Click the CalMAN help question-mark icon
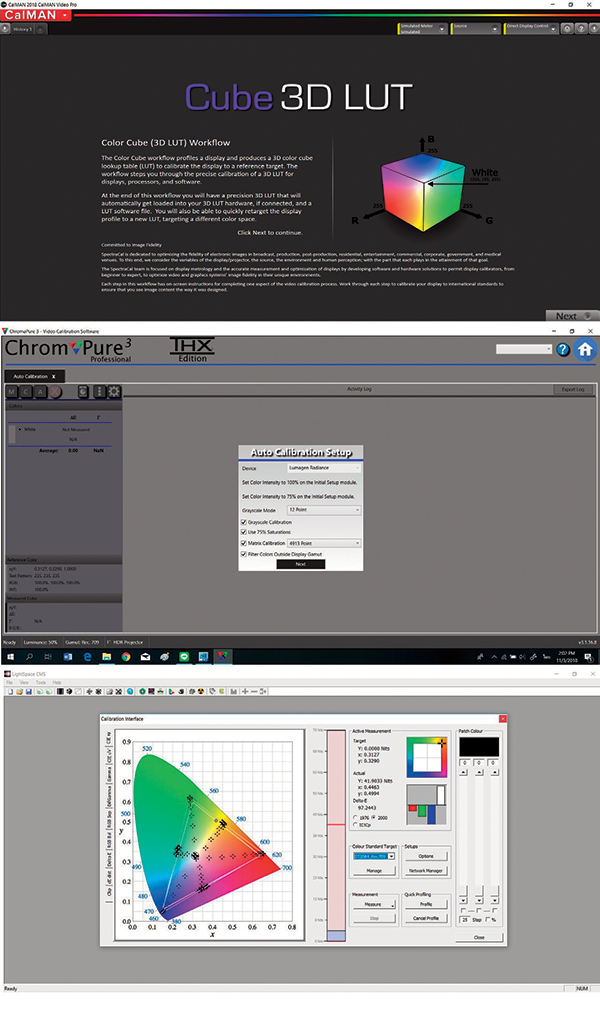600x1020 pixels. 580,29
